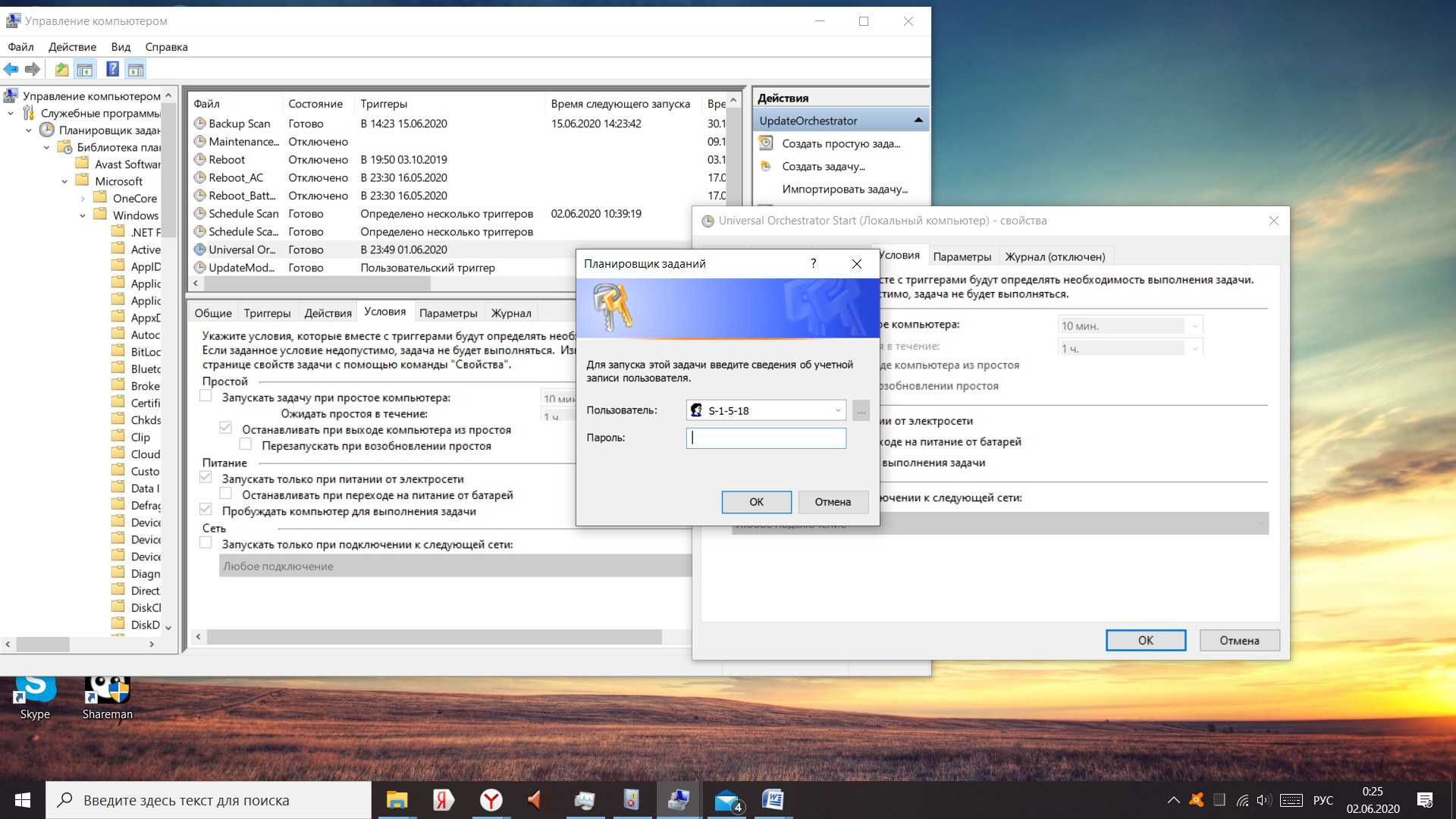Image resolution: width=1456 pixels, height=819 pixels.
Task: Click the Avast tray icon
Action: 1197,800
